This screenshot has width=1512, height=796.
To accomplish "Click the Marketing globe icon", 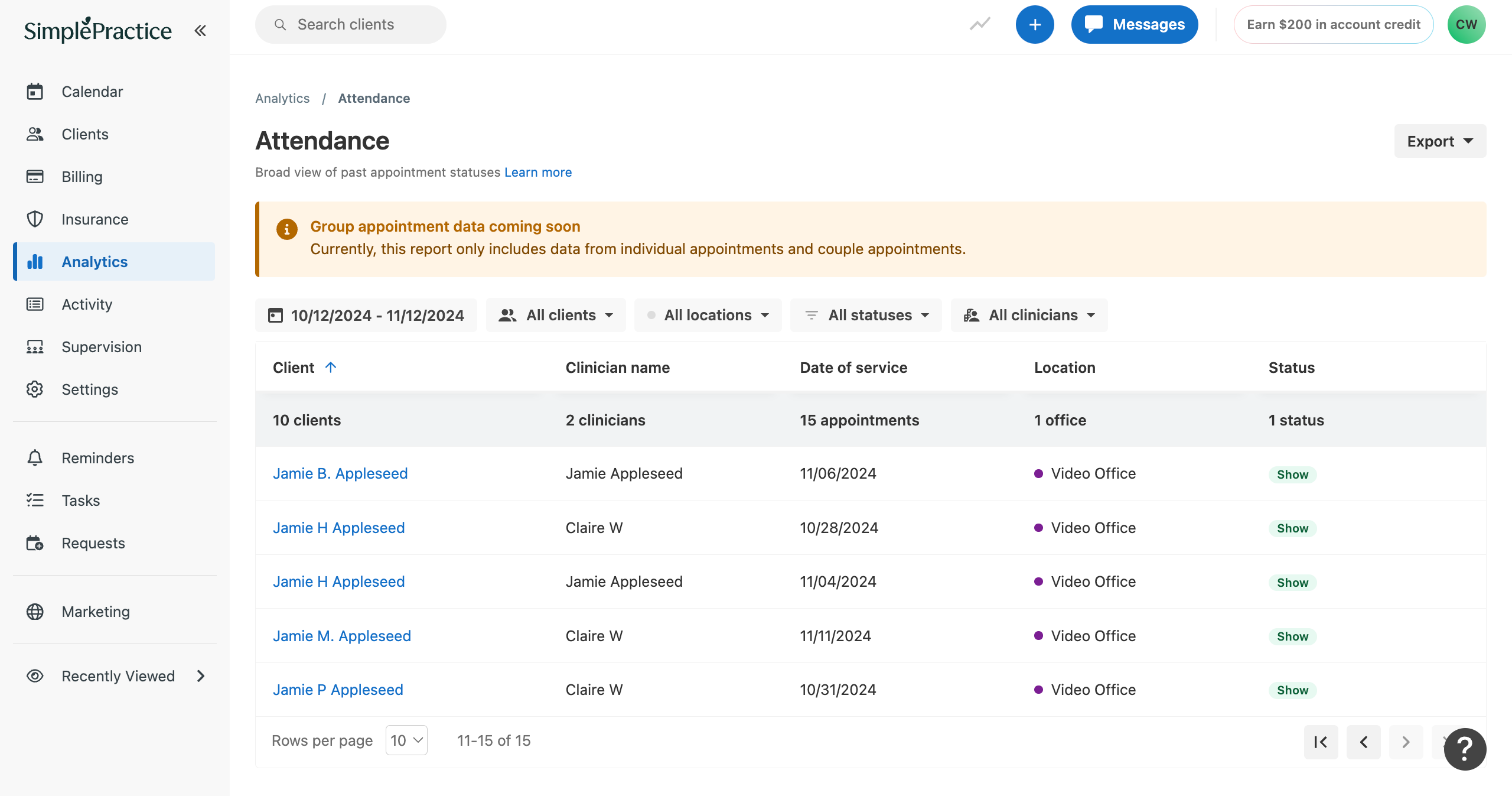I will pyautogui.click(x=35, y=612).
